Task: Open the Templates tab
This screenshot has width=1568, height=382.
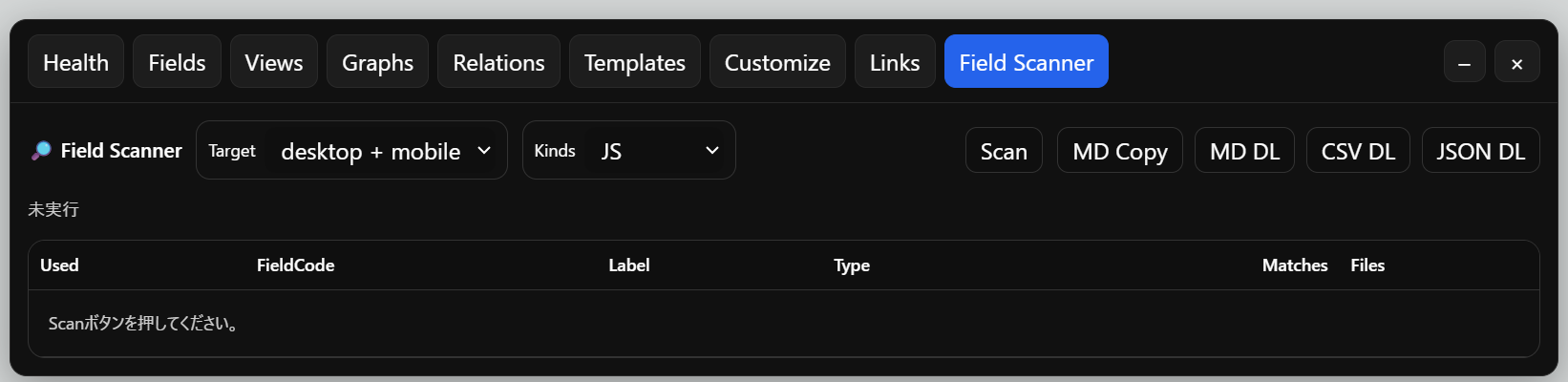Action: (634, 62)
